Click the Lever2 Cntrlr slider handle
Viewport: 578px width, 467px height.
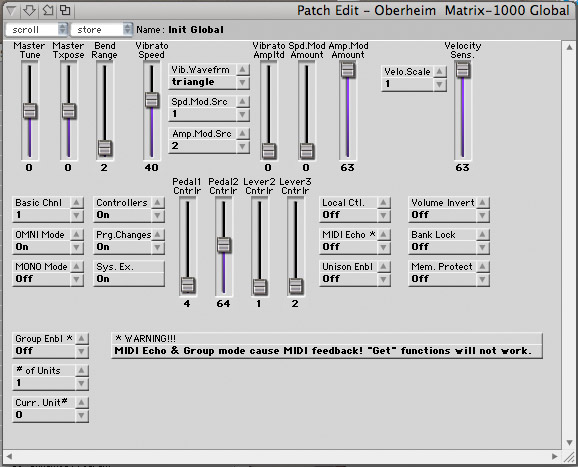click(x=260, y=287)
